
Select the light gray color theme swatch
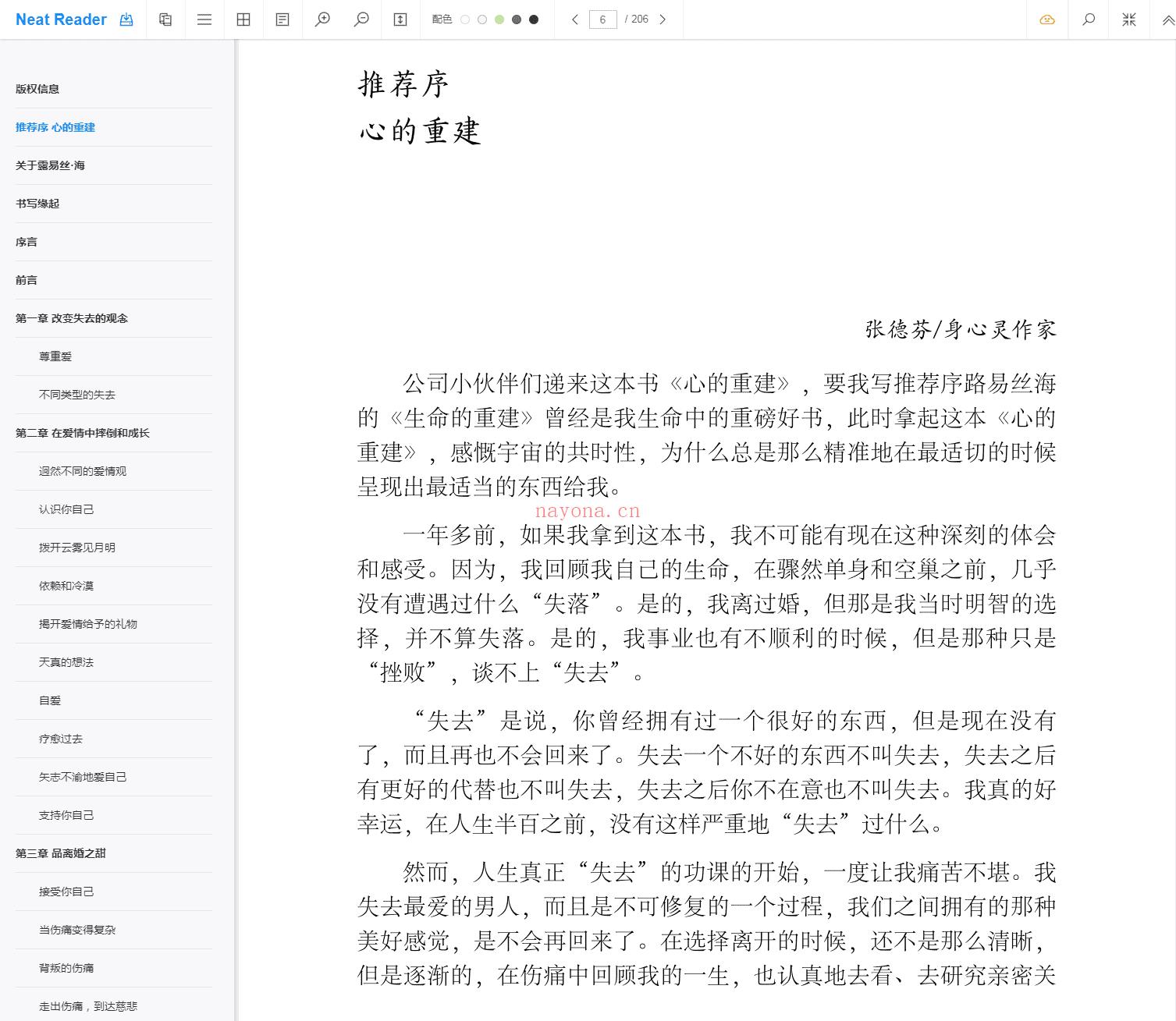(482, 19)
